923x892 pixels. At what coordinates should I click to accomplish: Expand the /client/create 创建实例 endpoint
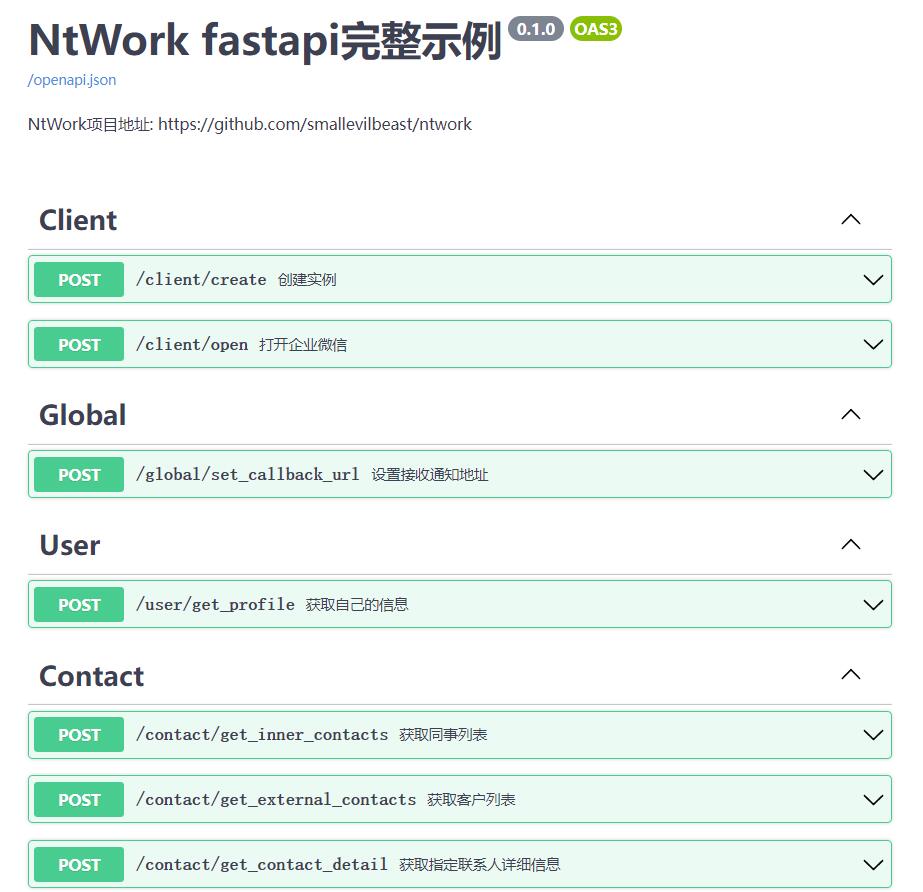pyautogui.click(x=871, y=279)
